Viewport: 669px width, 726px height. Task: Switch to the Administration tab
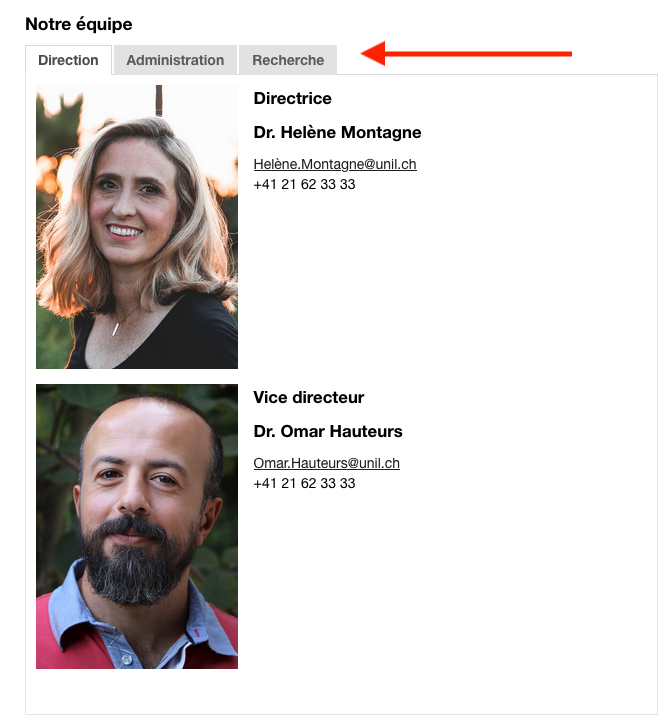[x=175, y=60]
